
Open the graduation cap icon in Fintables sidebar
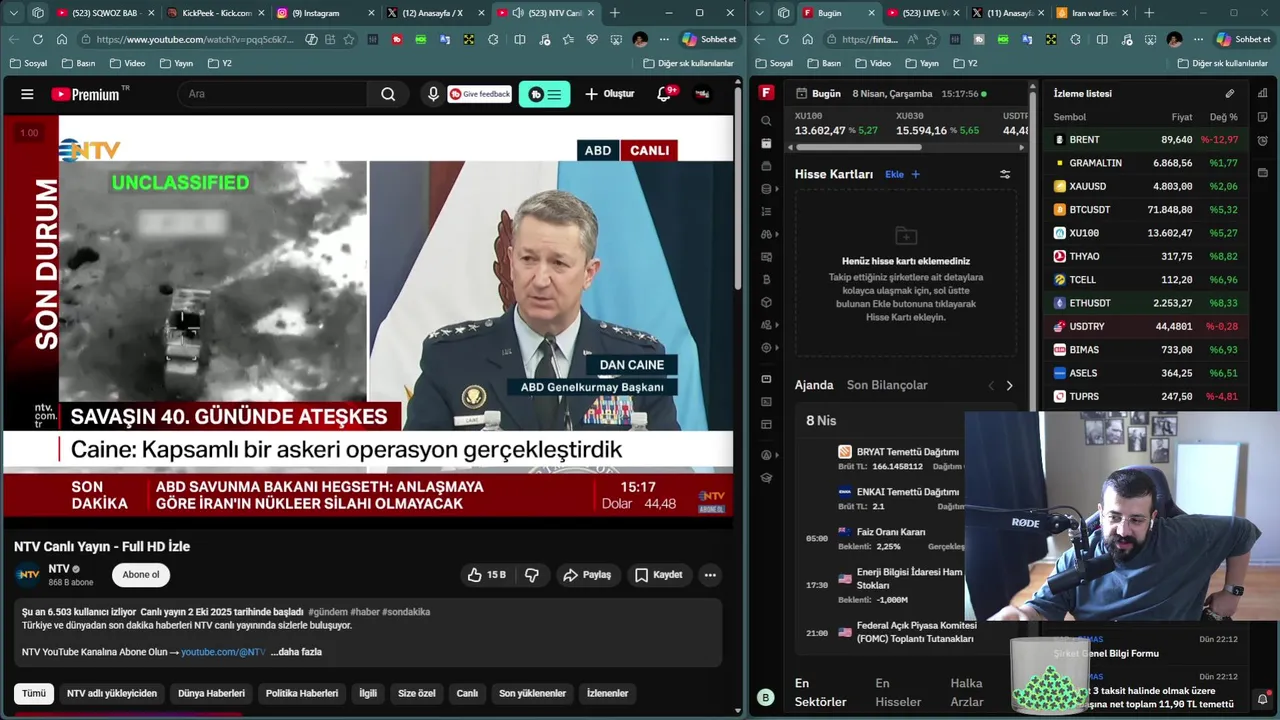(x=766, y=478)
